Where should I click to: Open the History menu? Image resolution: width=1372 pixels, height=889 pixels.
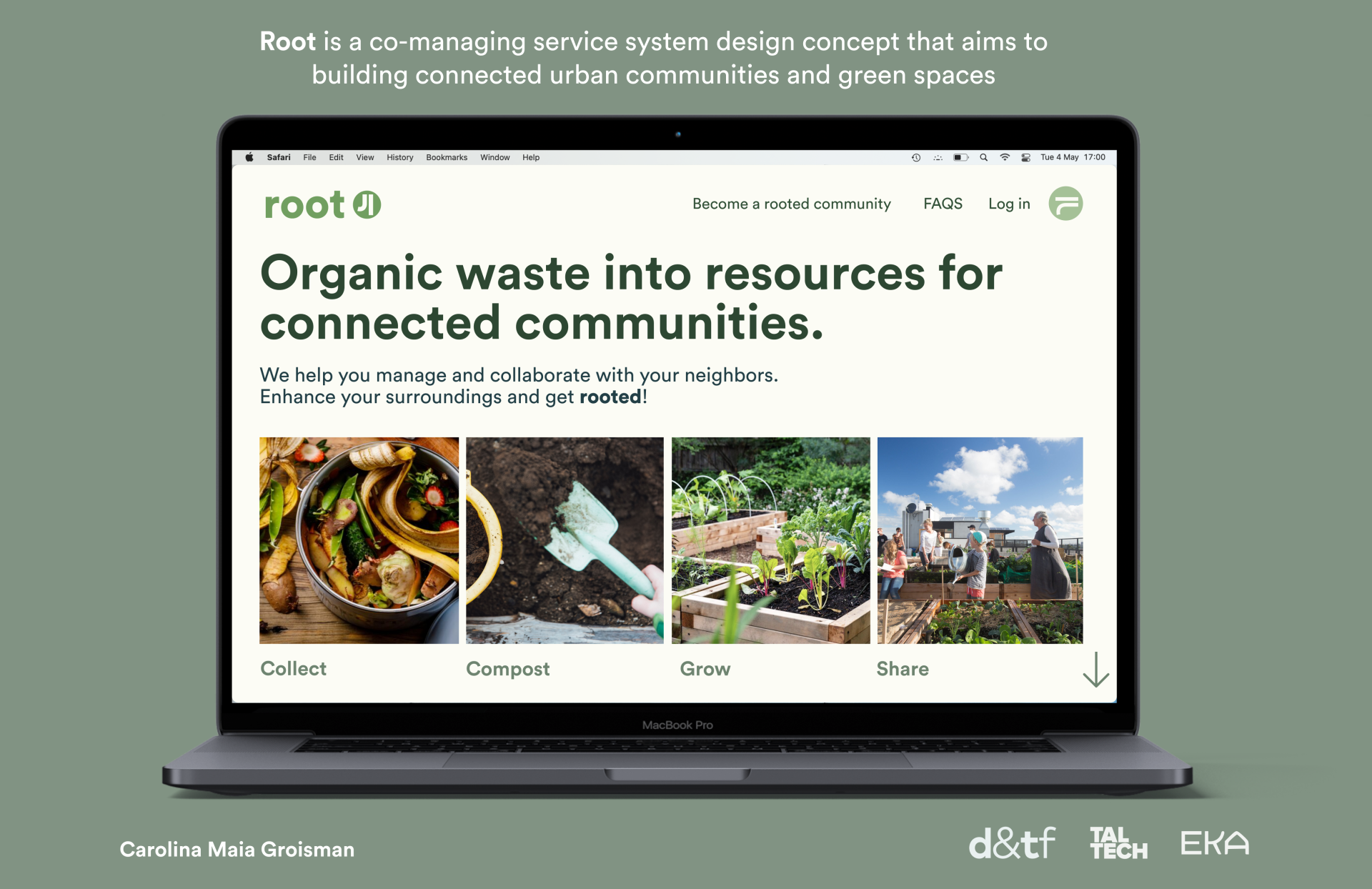click(399, 157)
